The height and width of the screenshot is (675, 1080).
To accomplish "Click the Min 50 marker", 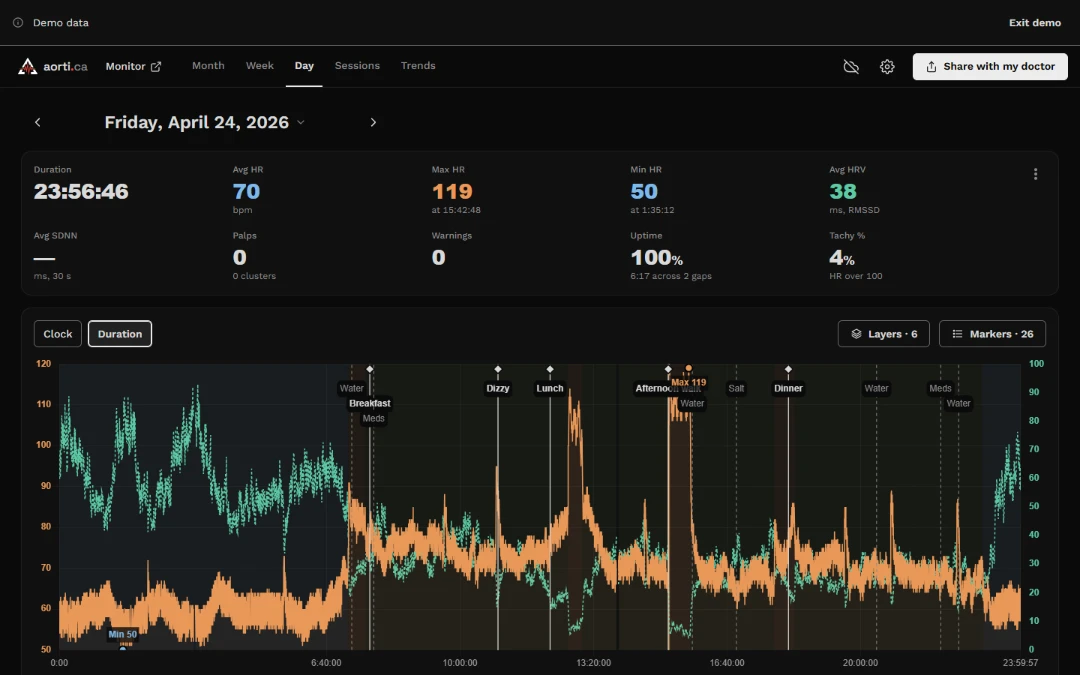I will (x=123, y=634).
